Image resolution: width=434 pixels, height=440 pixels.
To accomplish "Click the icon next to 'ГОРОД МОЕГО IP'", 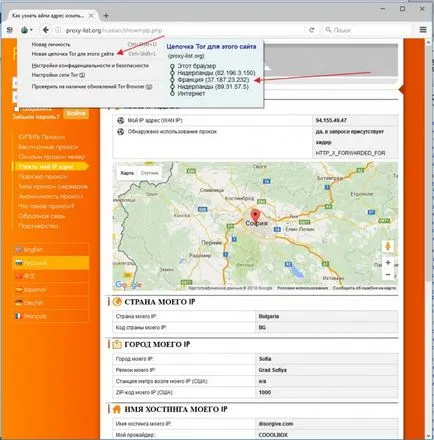I will pyautogui.click(x=117, y=344).
